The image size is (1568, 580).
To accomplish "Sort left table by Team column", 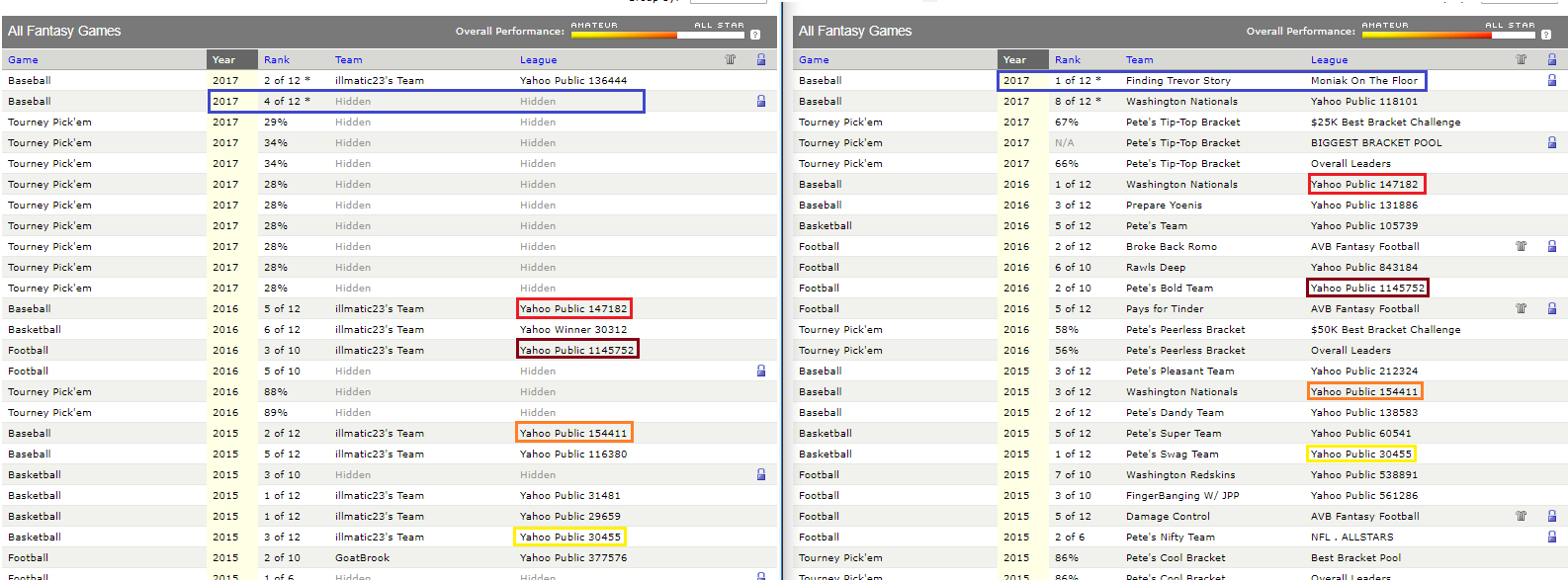I will (349, 60).
